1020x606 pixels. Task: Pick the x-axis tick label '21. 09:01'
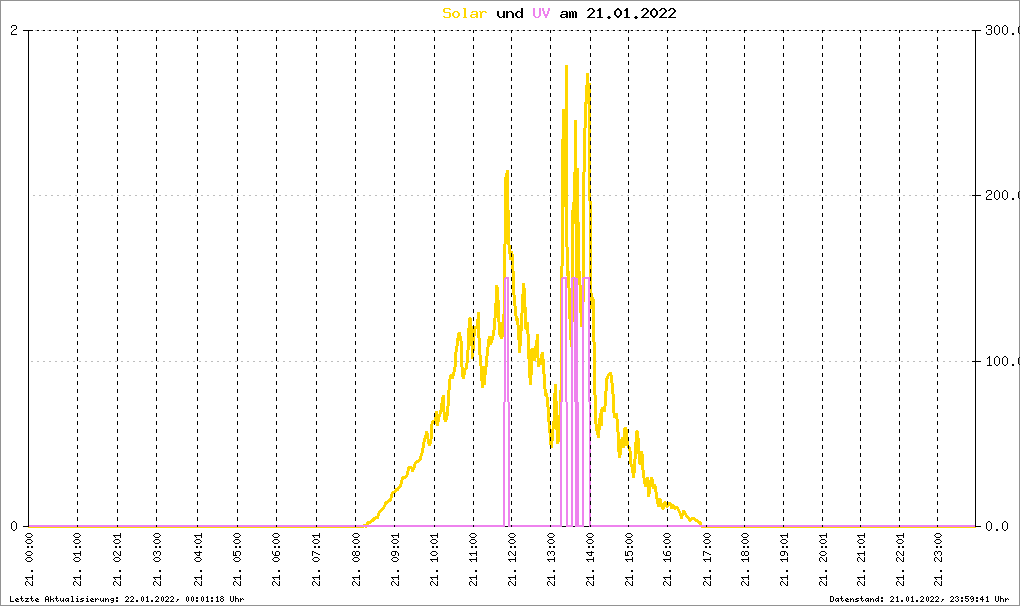click(395, 560)
